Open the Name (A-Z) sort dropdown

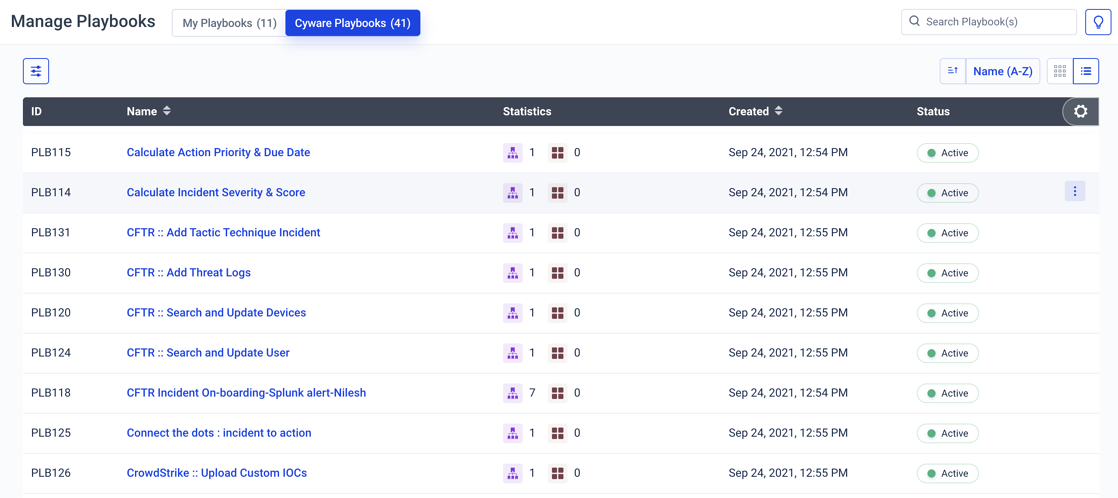click(1002, 71)
